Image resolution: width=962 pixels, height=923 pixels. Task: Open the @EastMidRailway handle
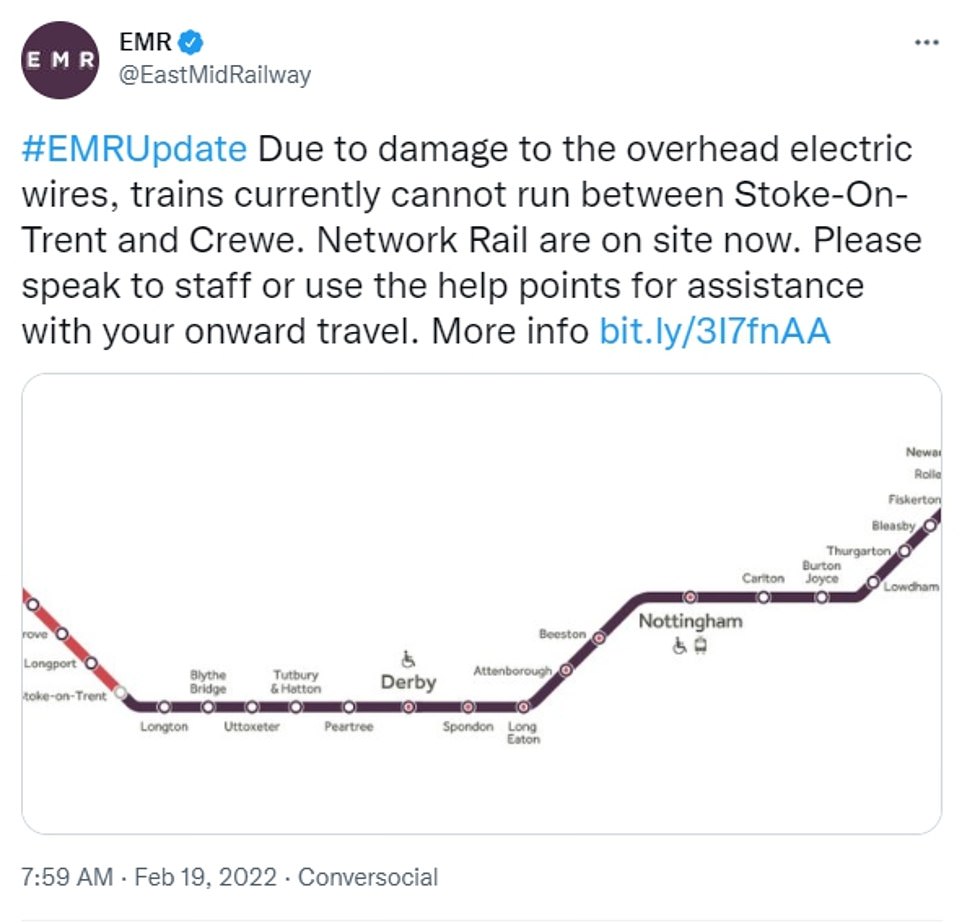[214, 75]
